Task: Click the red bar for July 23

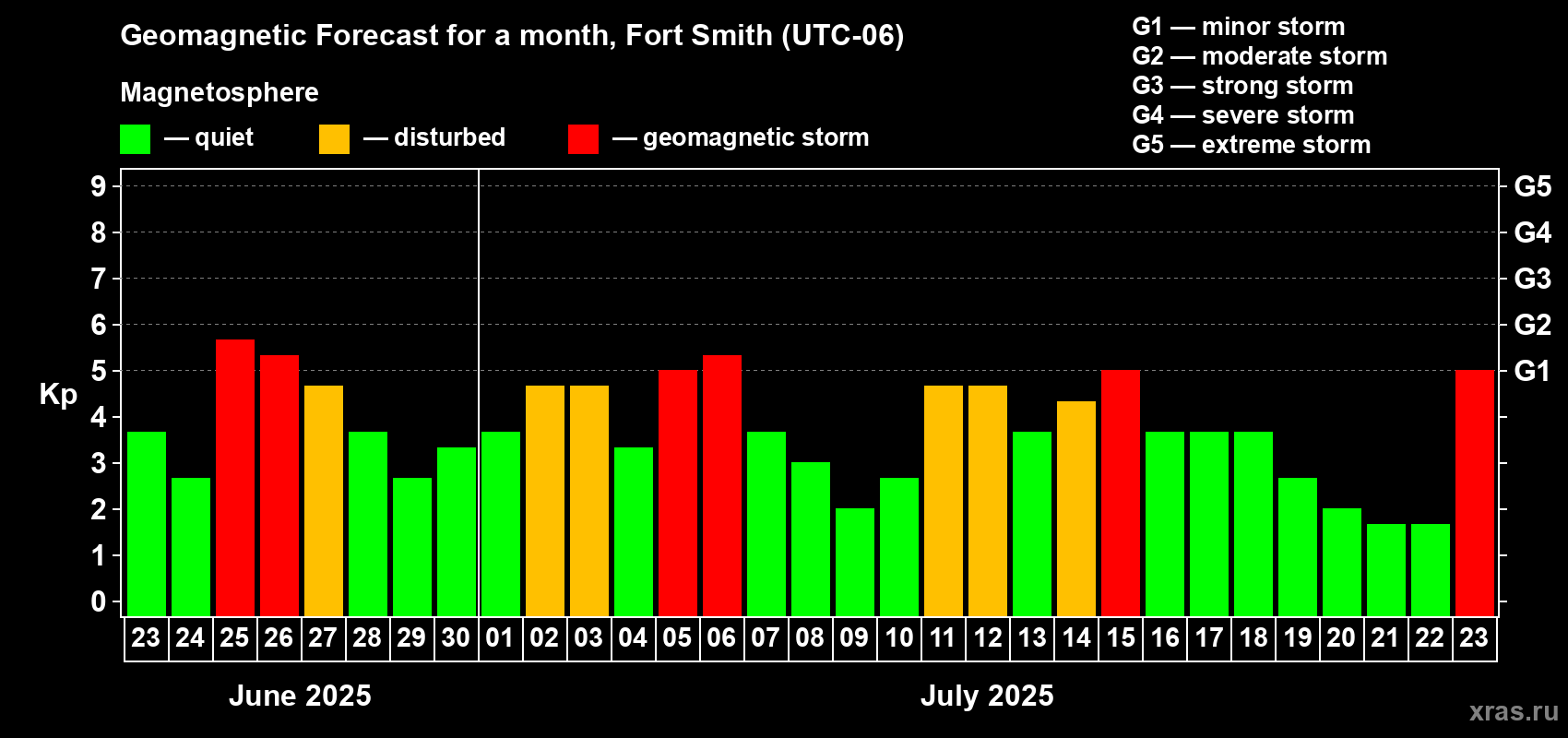Action: point(1475,494)
